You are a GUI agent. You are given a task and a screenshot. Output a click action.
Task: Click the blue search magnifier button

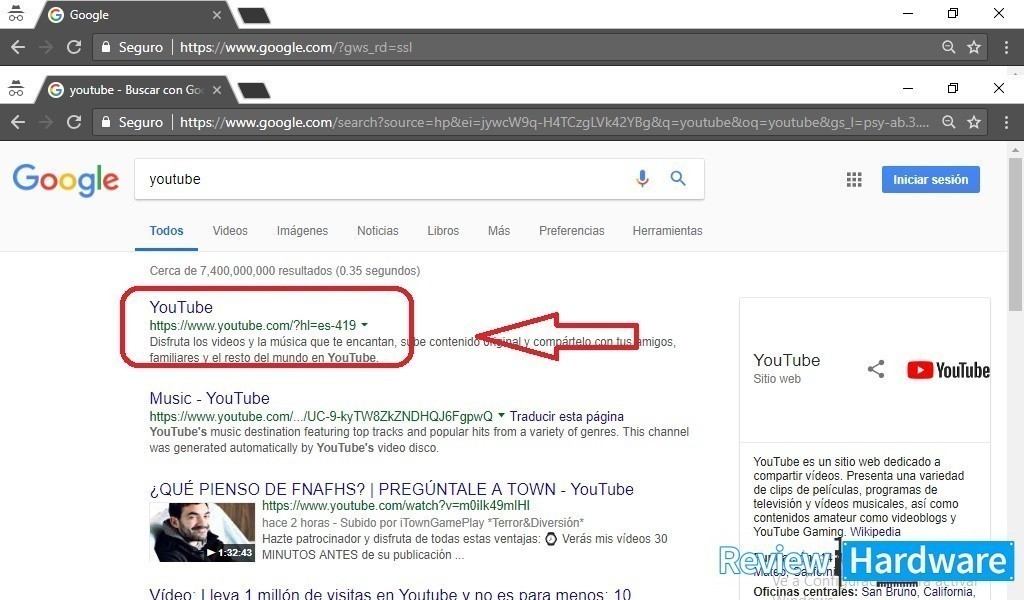[x=678, y=178]
